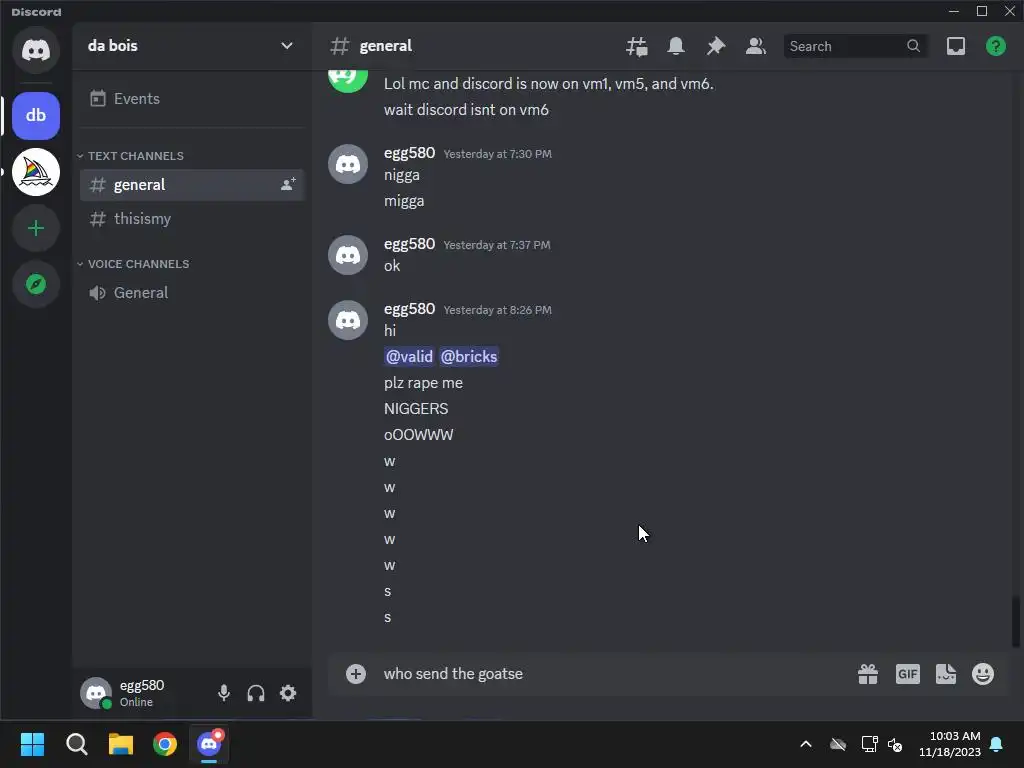Click avatar beside the 7:30 PM message
Image resolution: width=1024 pixels, height=768 pixels.
[x=348, y=164]
